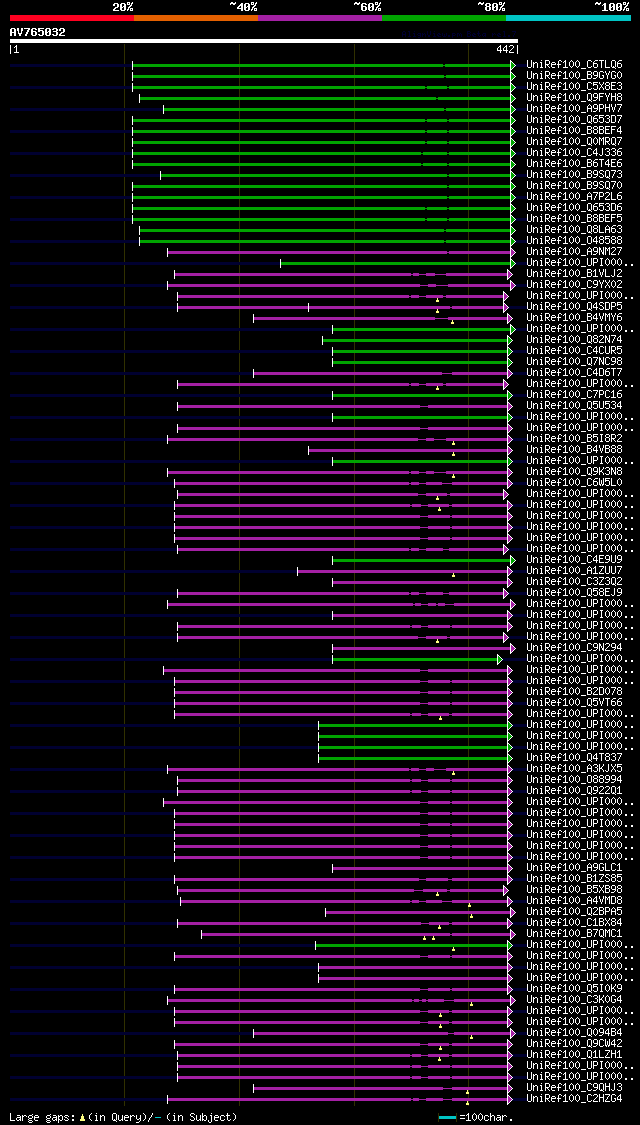The image size is (640, 1125).
Task: Pick the UniRef100_B8BEF5 hit label
Action: (x=574, y=219)
